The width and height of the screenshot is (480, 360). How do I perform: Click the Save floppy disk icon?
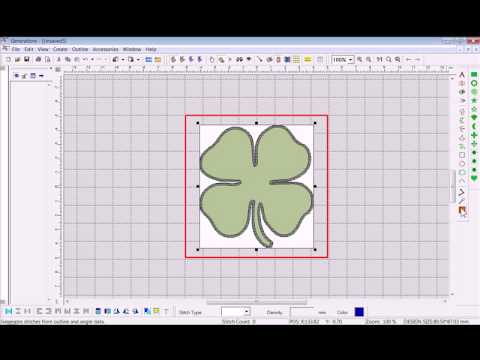point(27,60)
